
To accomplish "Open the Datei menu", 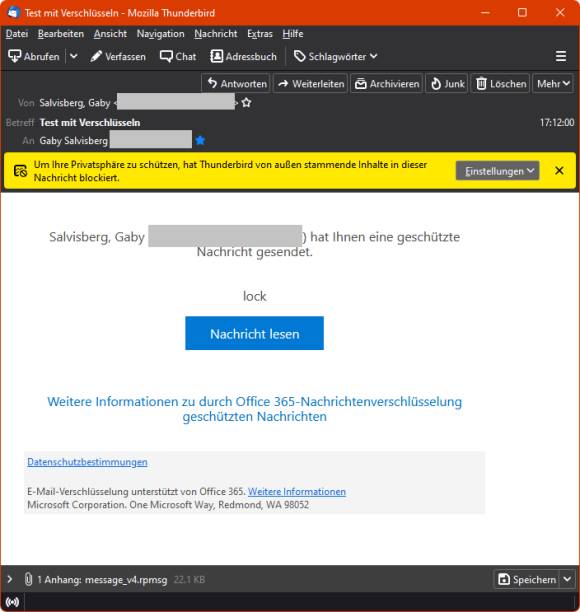I will 17,34.
